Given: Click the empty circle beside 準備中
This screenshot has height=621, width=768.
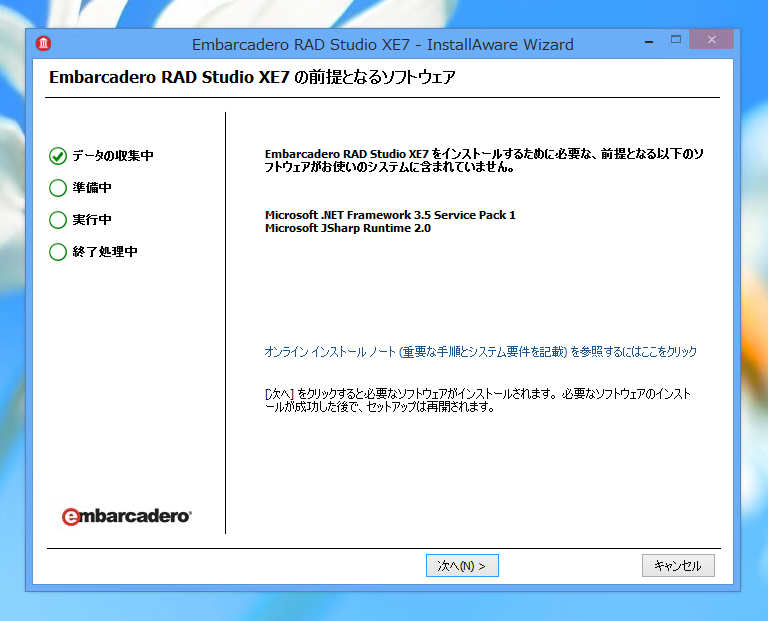Looking at the screenshot, I should pos(58,188).
